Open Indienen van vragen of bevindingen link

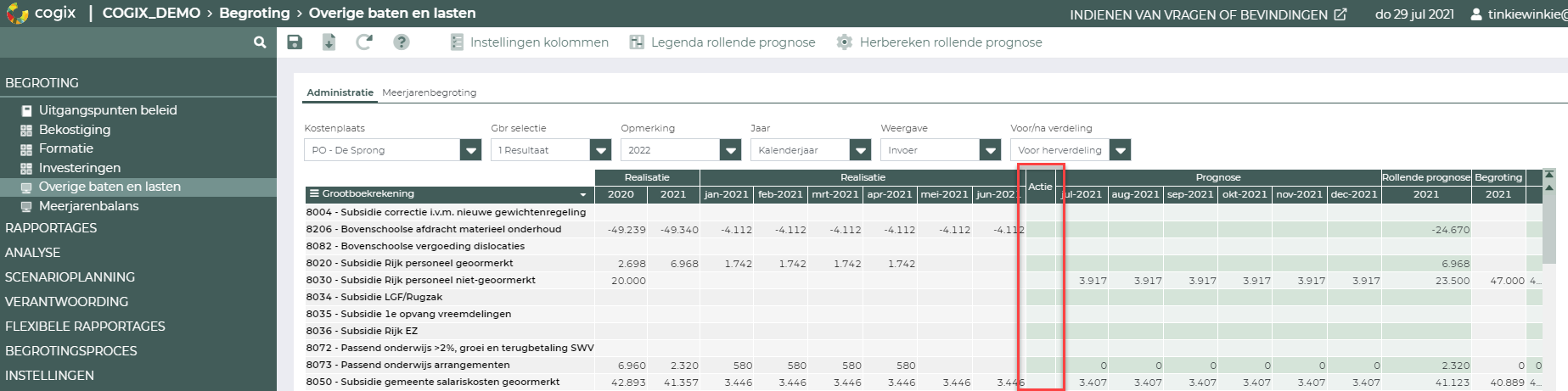(1207, 14)
